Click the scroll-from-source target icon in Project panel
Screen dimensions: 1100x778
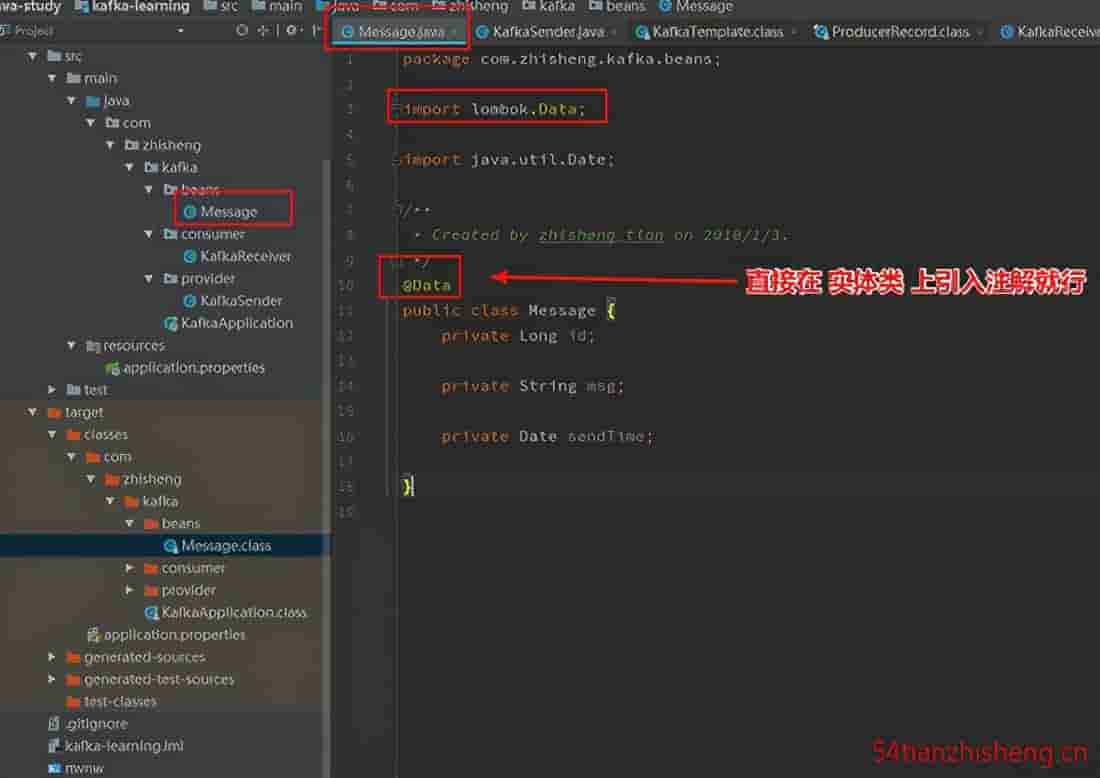pyautogui.click(x=242, y=31)
